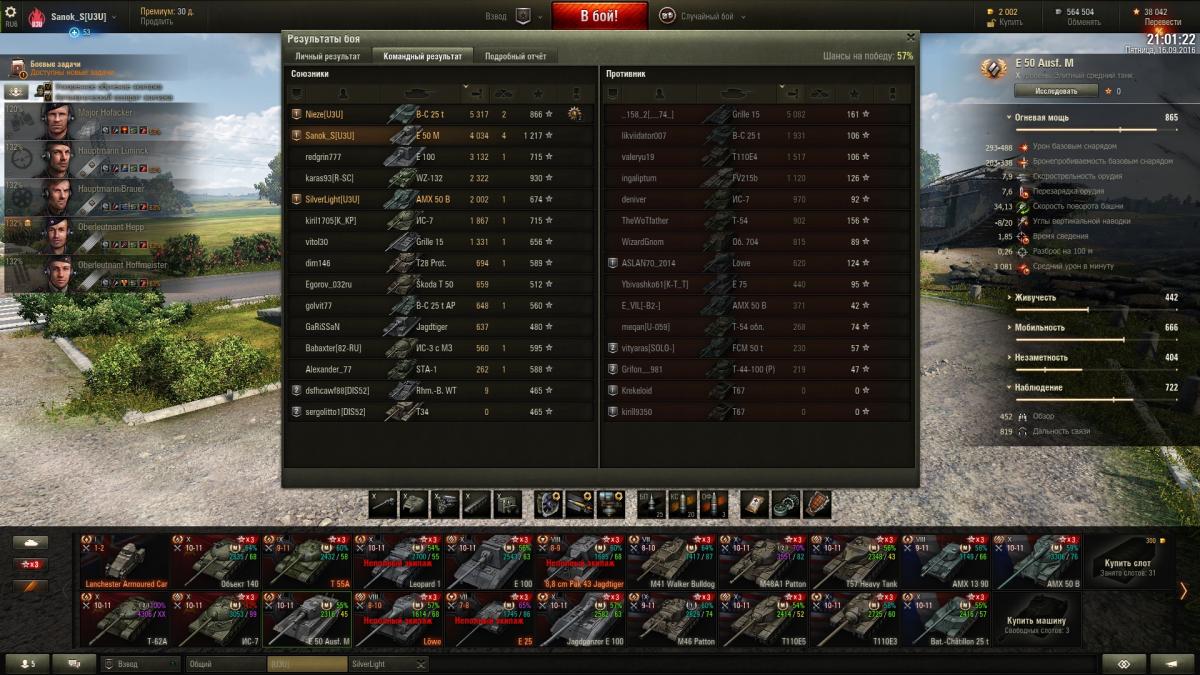Select Löwe tank in carousel

pyautogui.click(x=399, y=619)
